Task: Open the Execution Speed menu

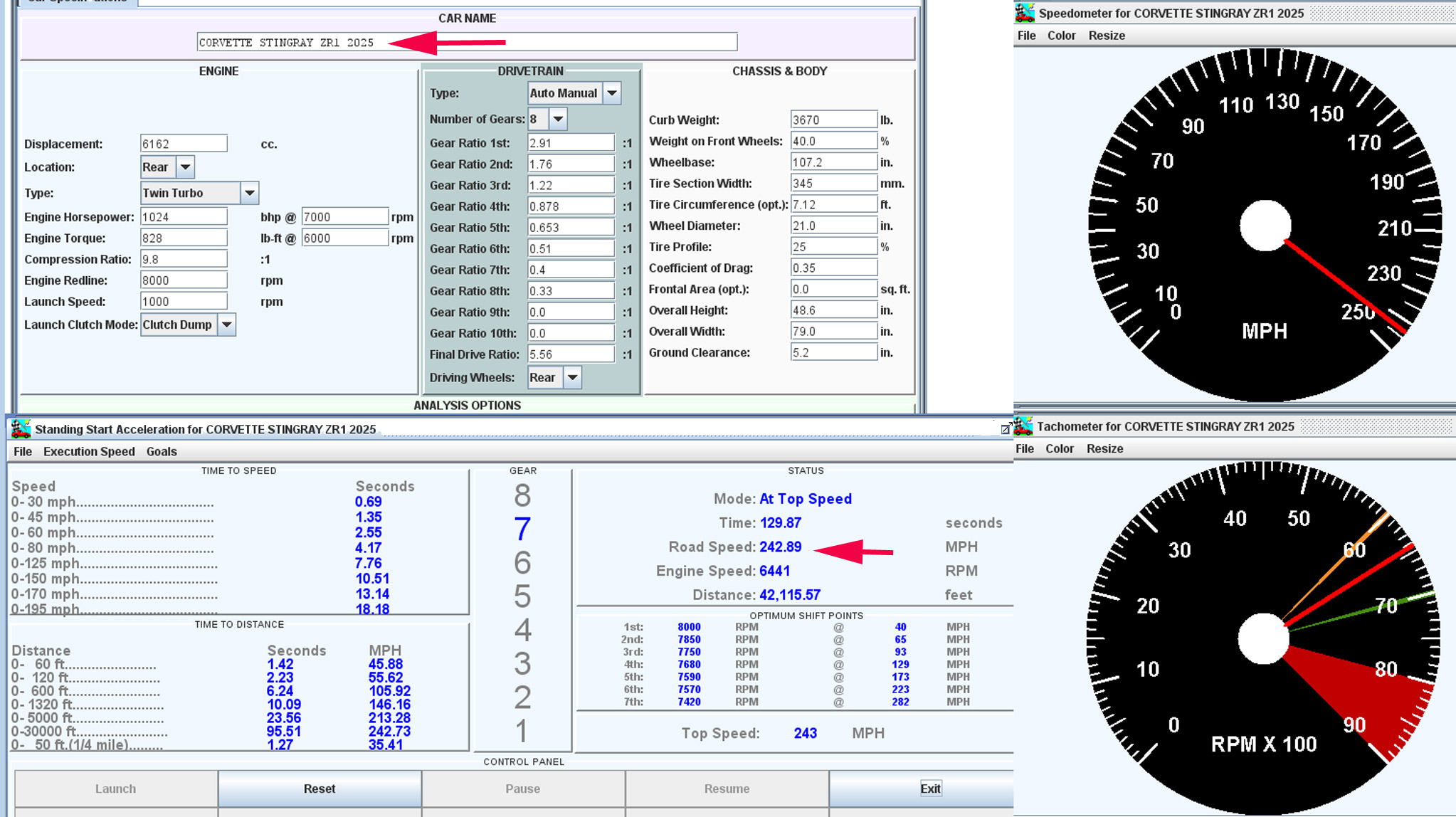Action: click(89, 451)
